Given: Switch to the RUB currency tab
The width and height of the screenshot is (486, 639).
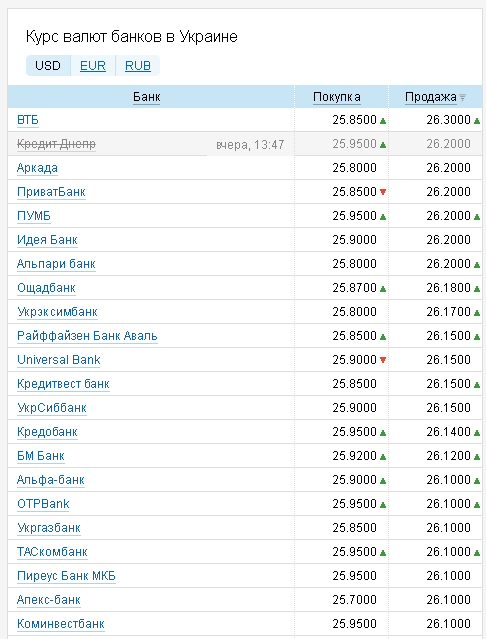Looking at the screenshot, I should click(138, 66).
